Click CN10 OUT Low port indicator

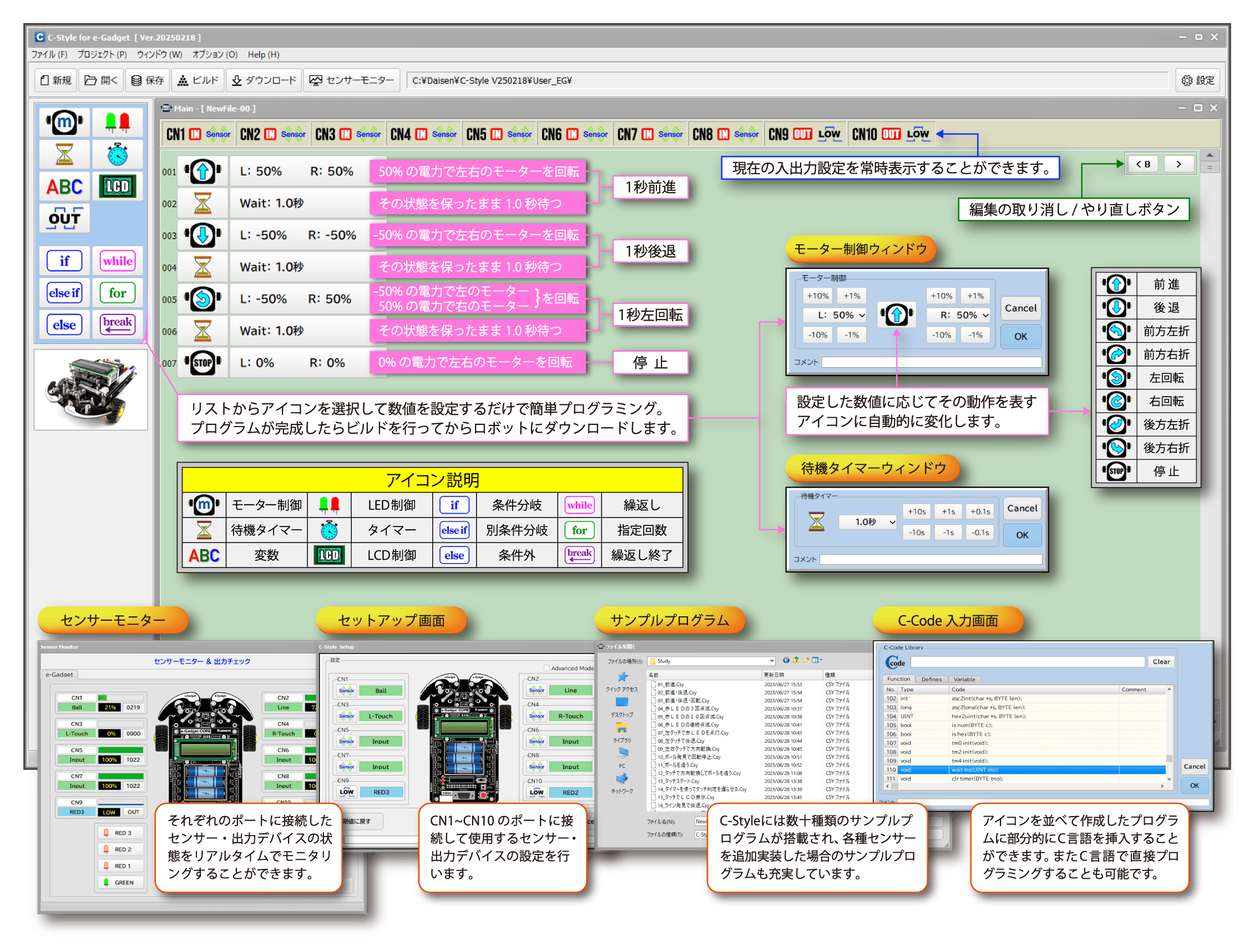[891, 134]
